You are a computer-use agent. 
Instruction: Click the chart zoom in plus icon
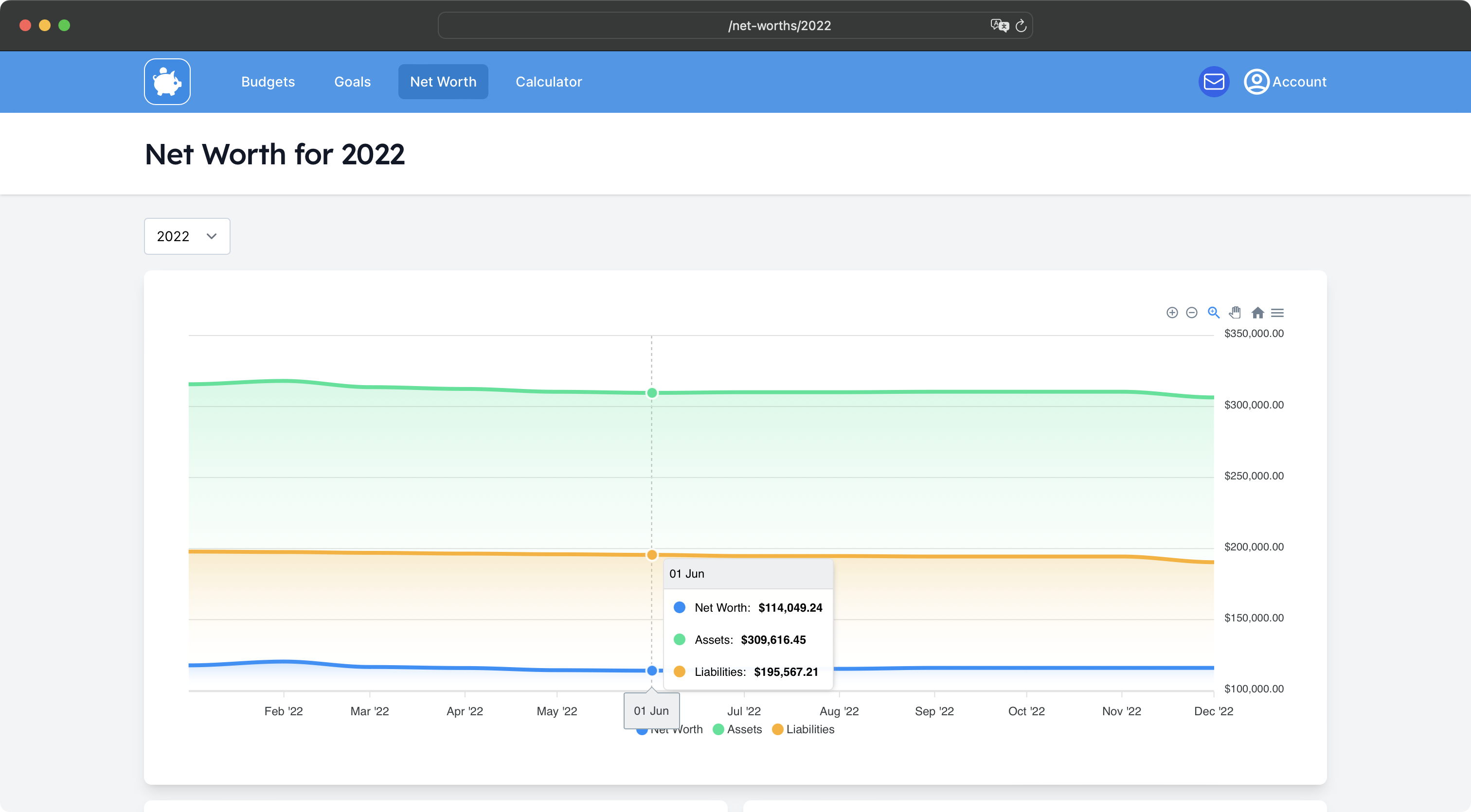[x=1172, y=313]
